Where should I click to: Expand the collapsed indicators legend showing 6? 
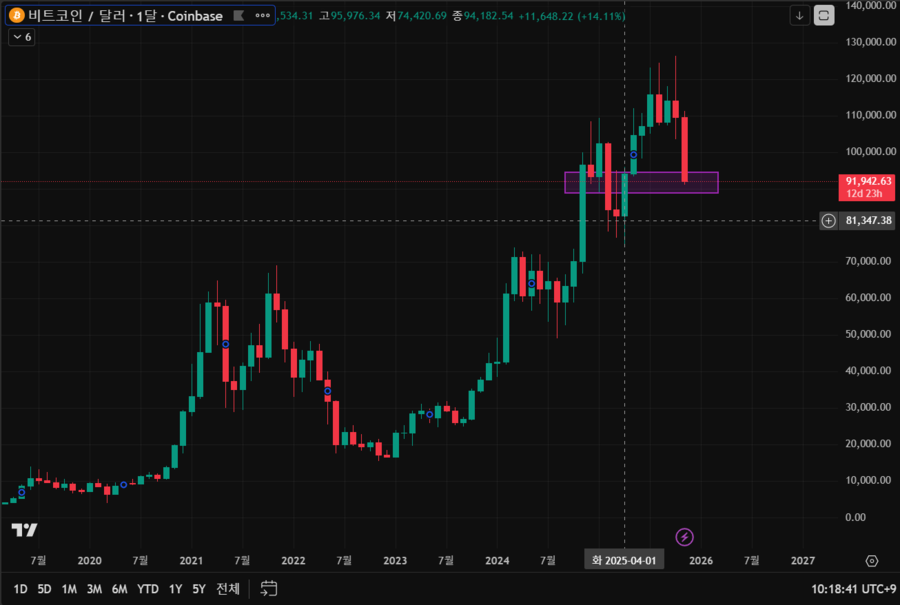point(21,37)
